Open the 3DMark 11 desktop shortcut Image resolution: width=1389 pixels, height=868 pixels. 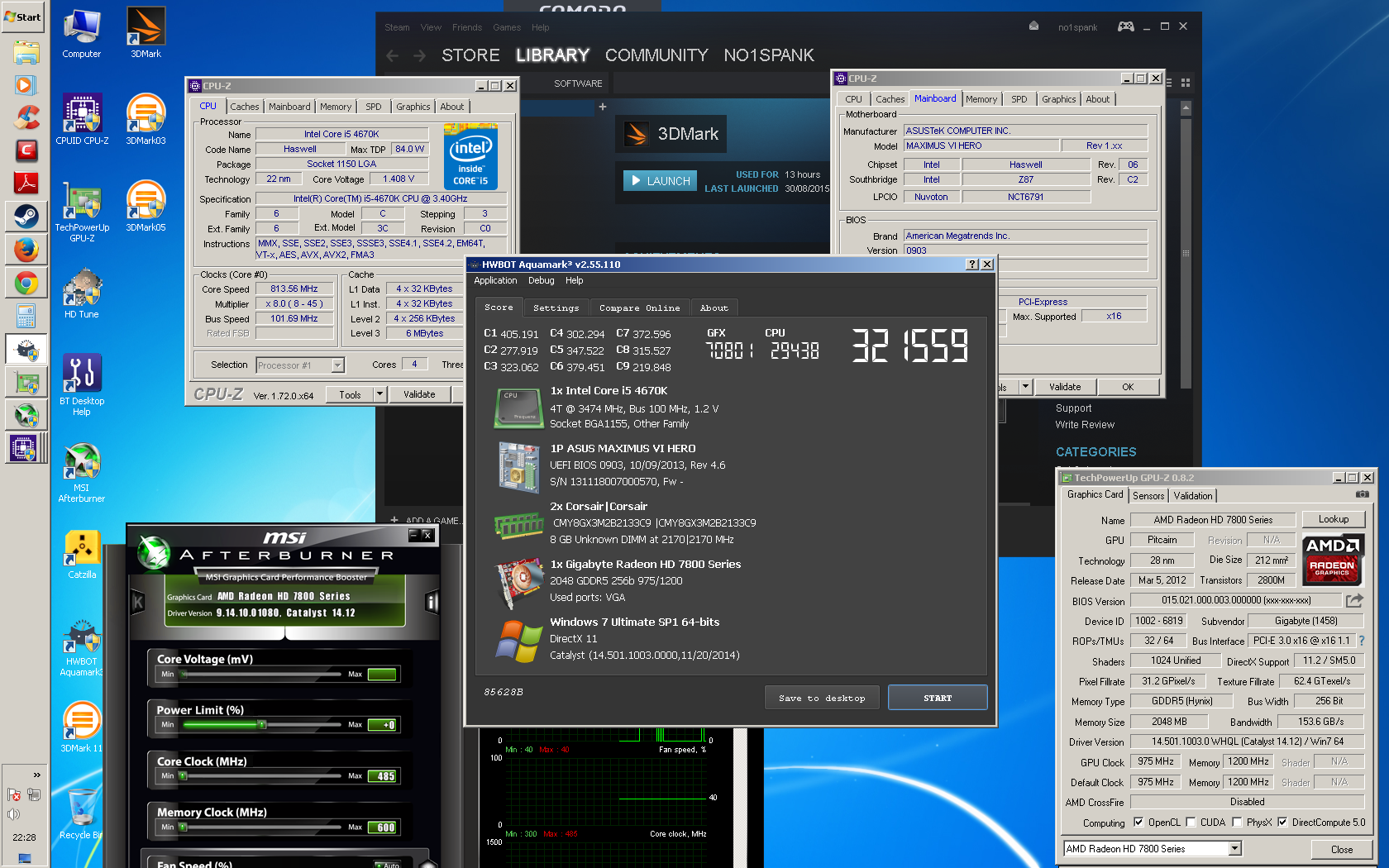[x=82, y=727]
